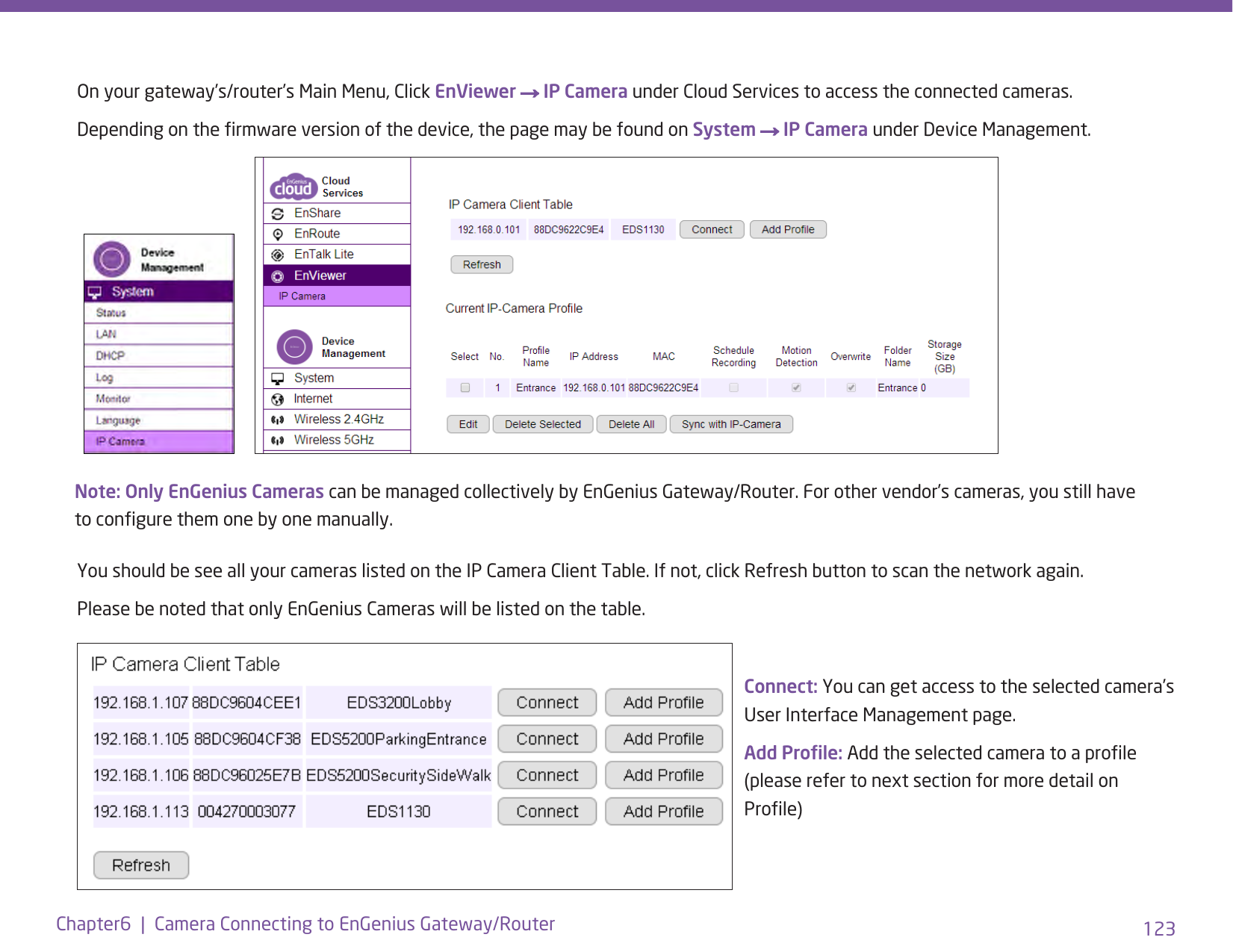
Task: Click the EnRoute pin icon
Action: [278, 234]
